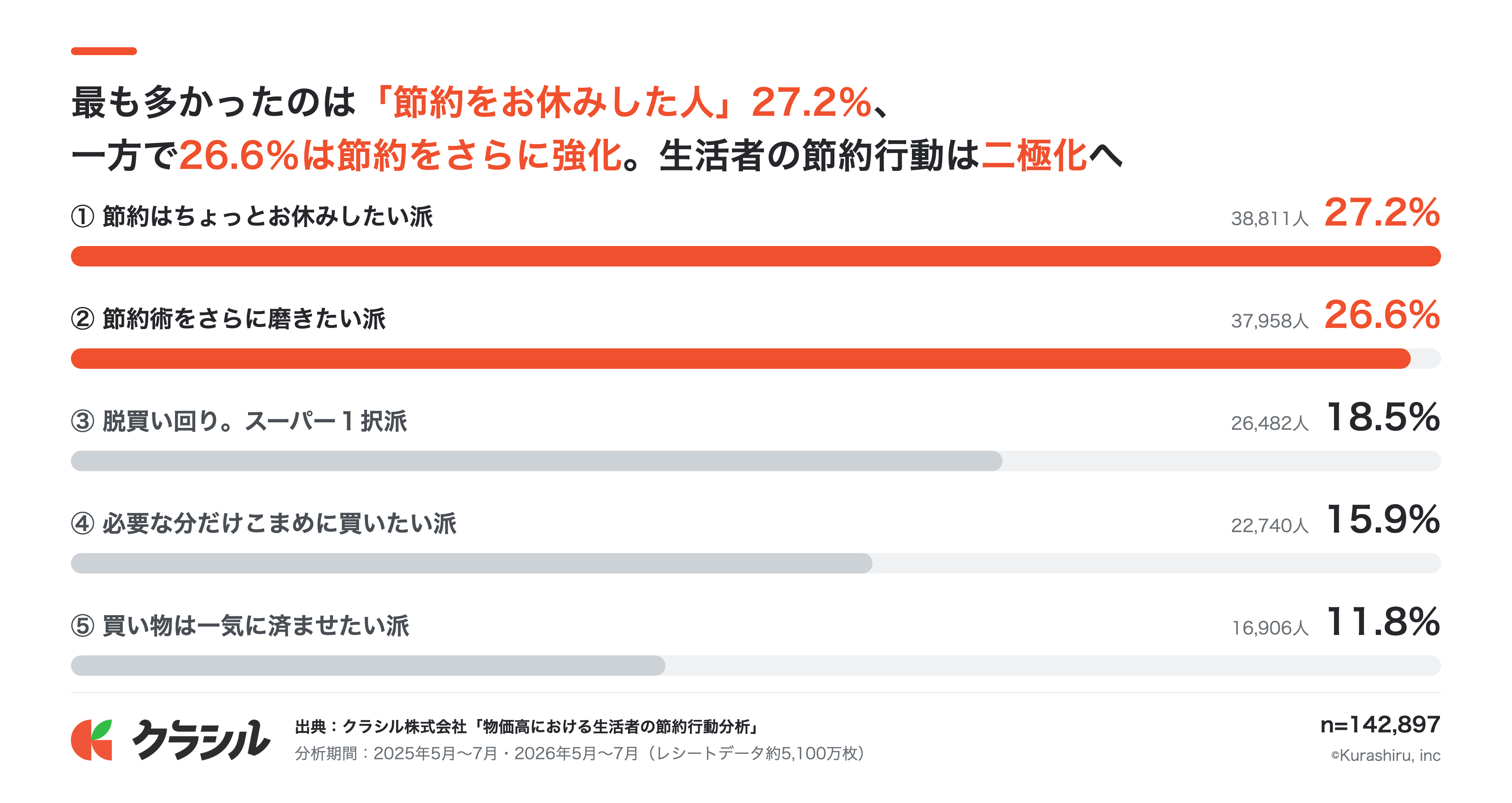Select the 節約術をさらに磨きたい派 label

tap(244, 319)
